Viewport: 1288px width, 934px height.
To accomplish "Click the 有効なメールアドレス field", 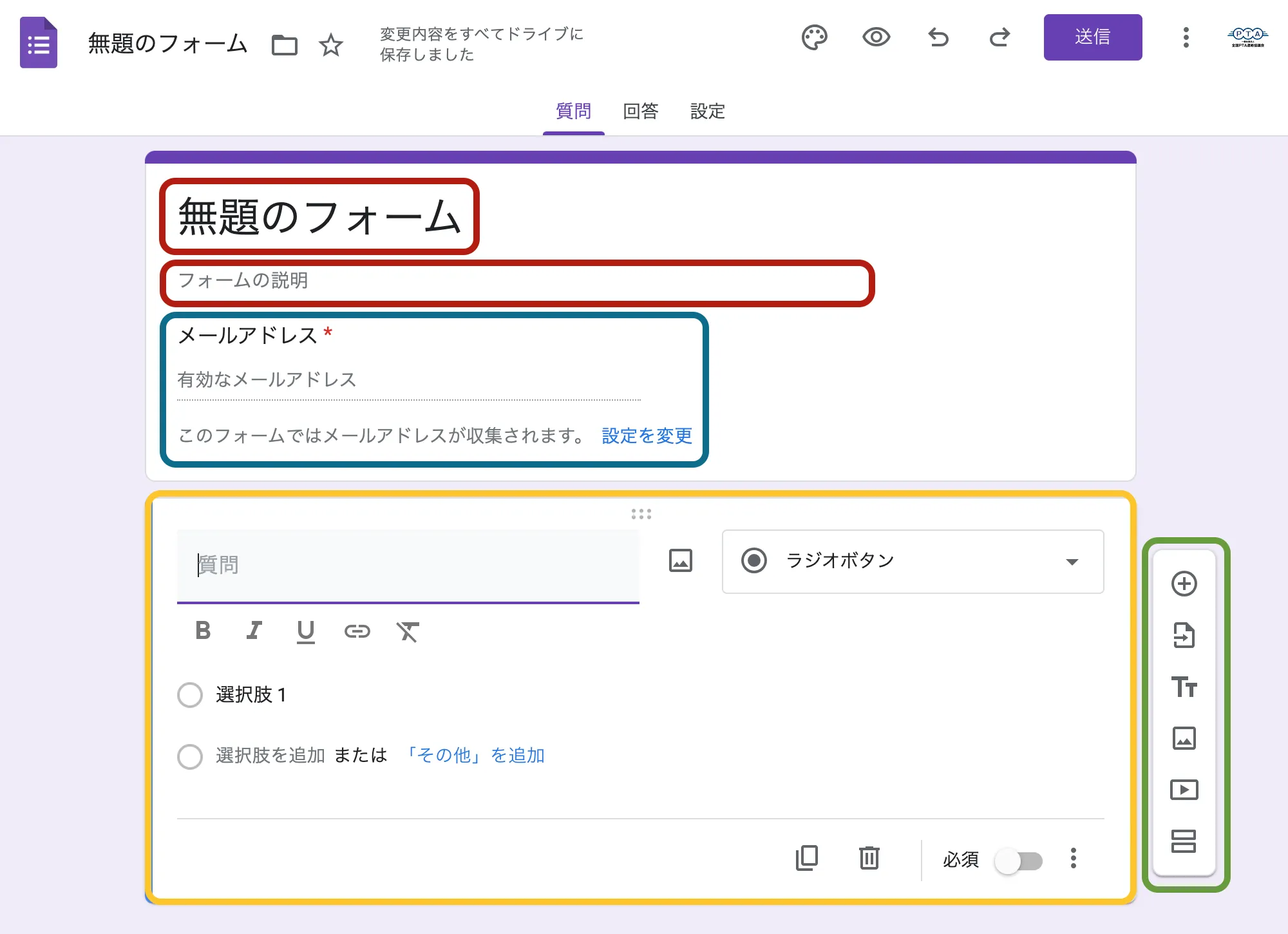I will click(x=408, y=380).
